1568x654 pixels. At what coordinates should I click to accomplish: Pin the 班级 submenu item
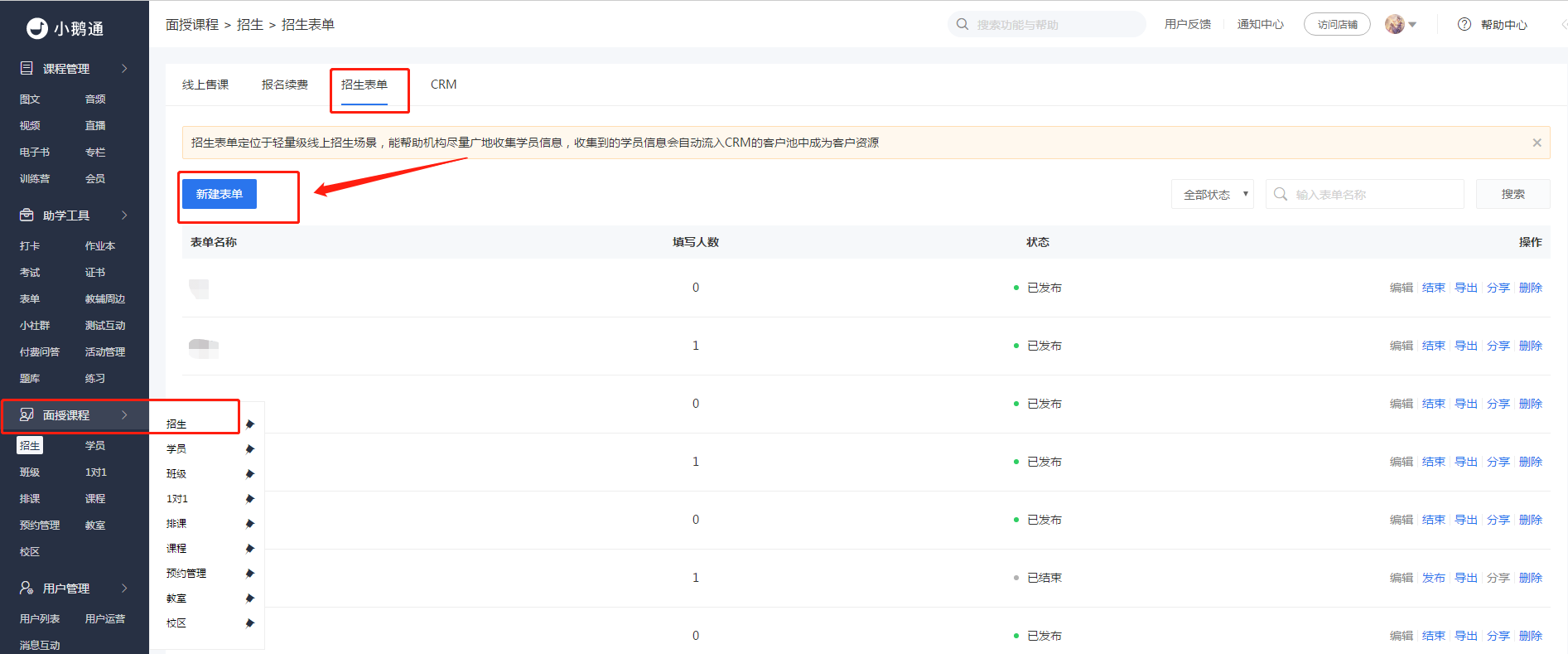click(249, 474)
